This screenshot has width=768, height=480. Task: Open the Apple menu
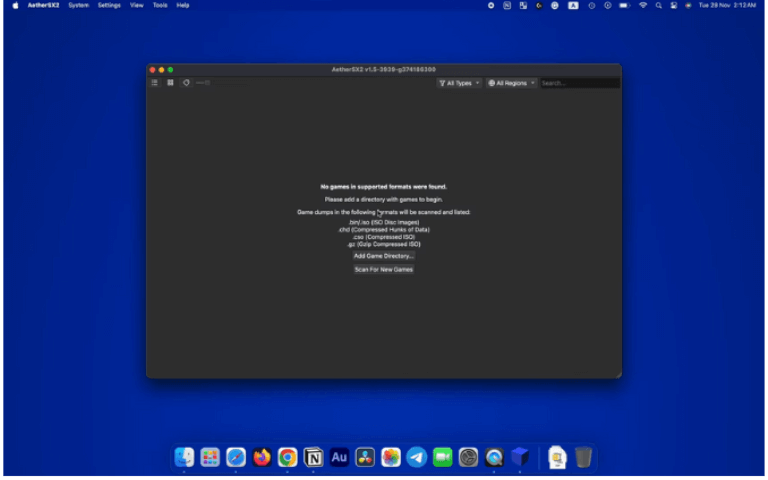(x=15, y=5)
